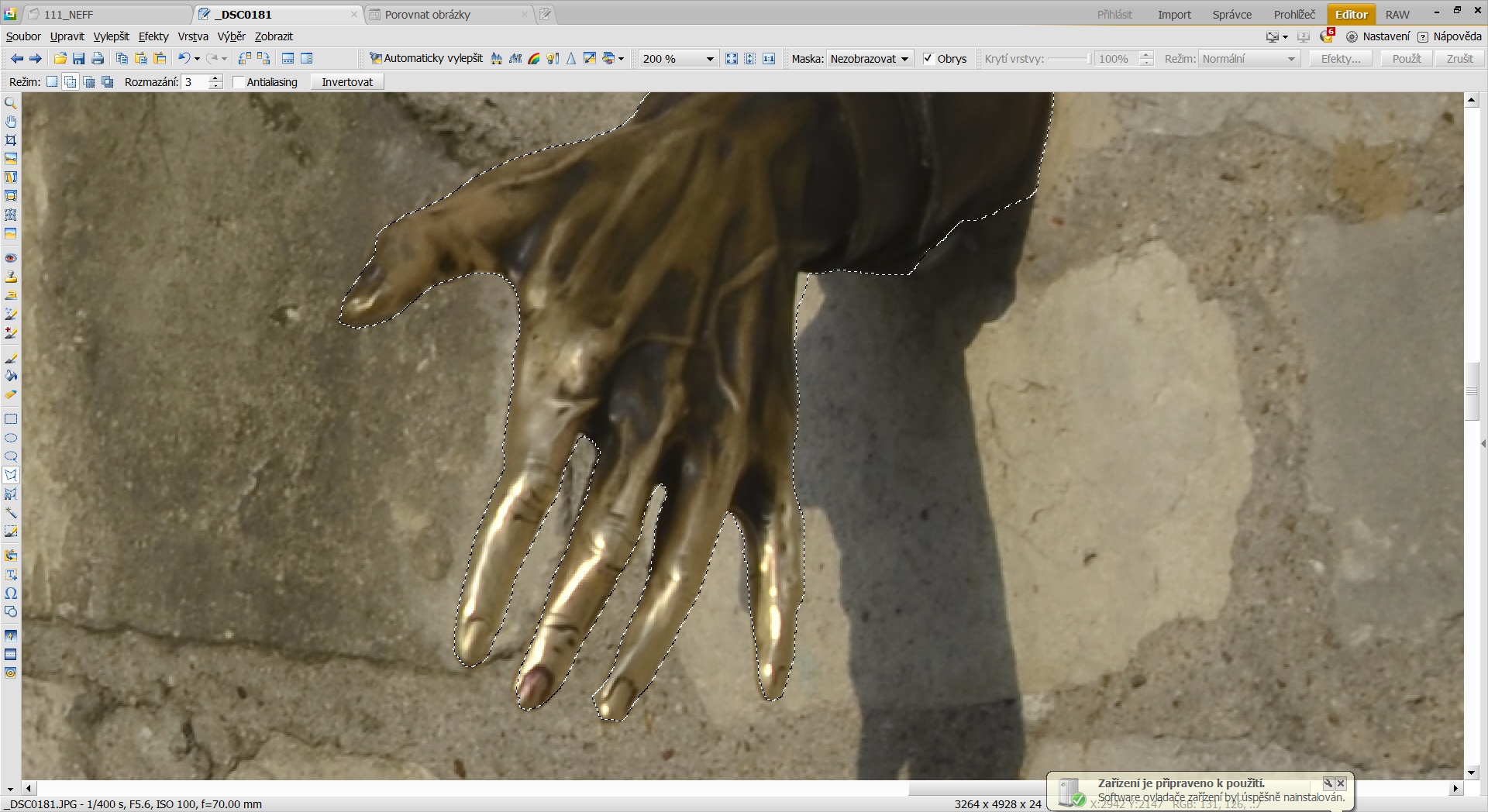Open the undo history dropdown arrow
The width and height of the screenshot is (1488, 812).
[197, 59]
